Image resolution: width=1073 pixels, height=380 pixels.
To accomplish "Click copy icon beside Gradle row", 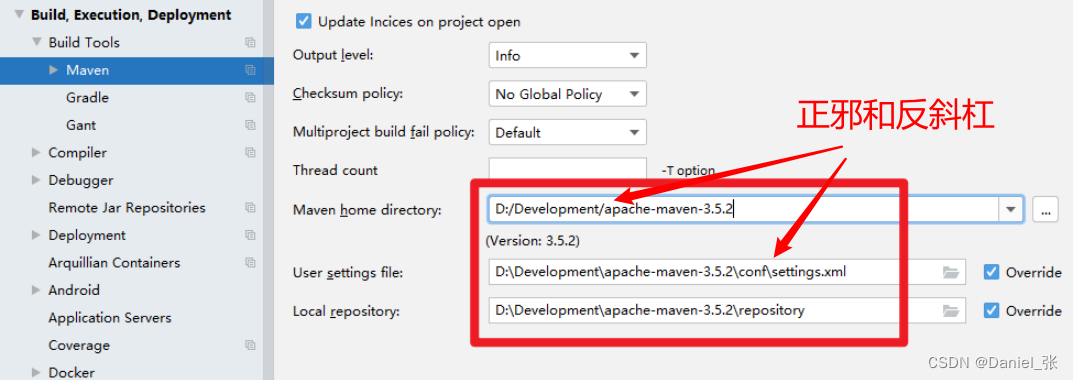I will [250, 98].
